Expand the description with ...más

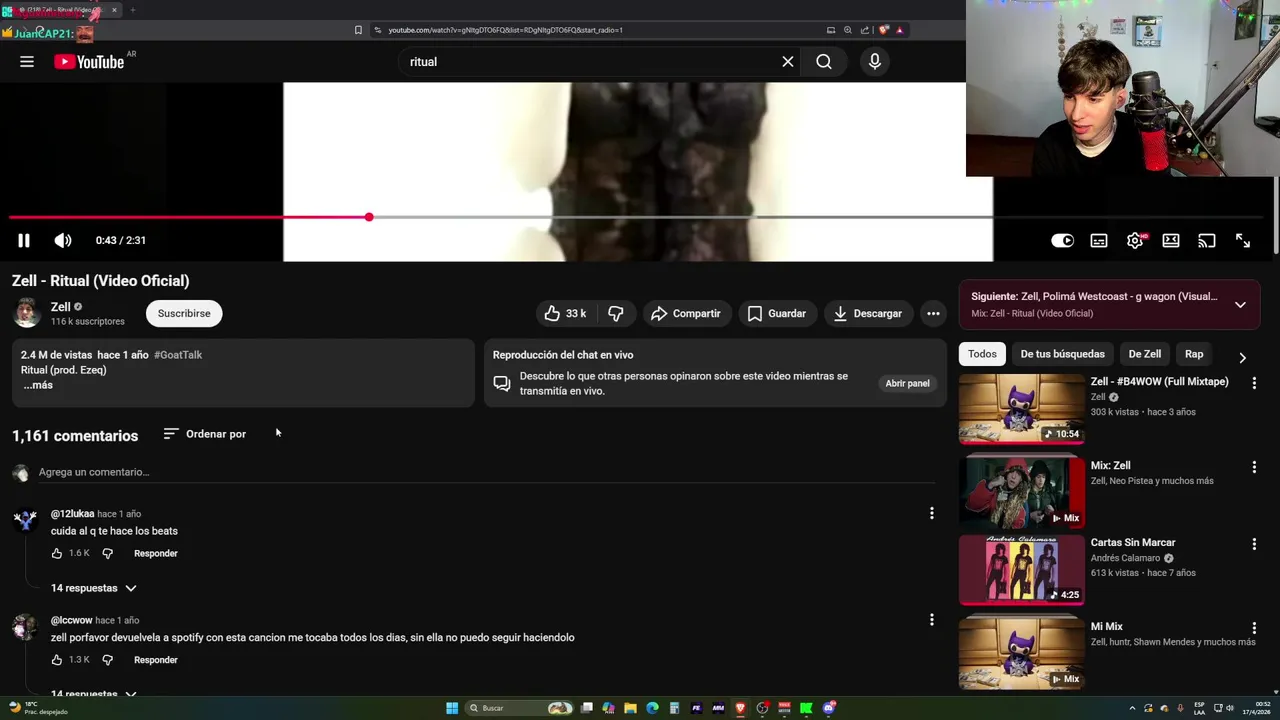point(38,385)
